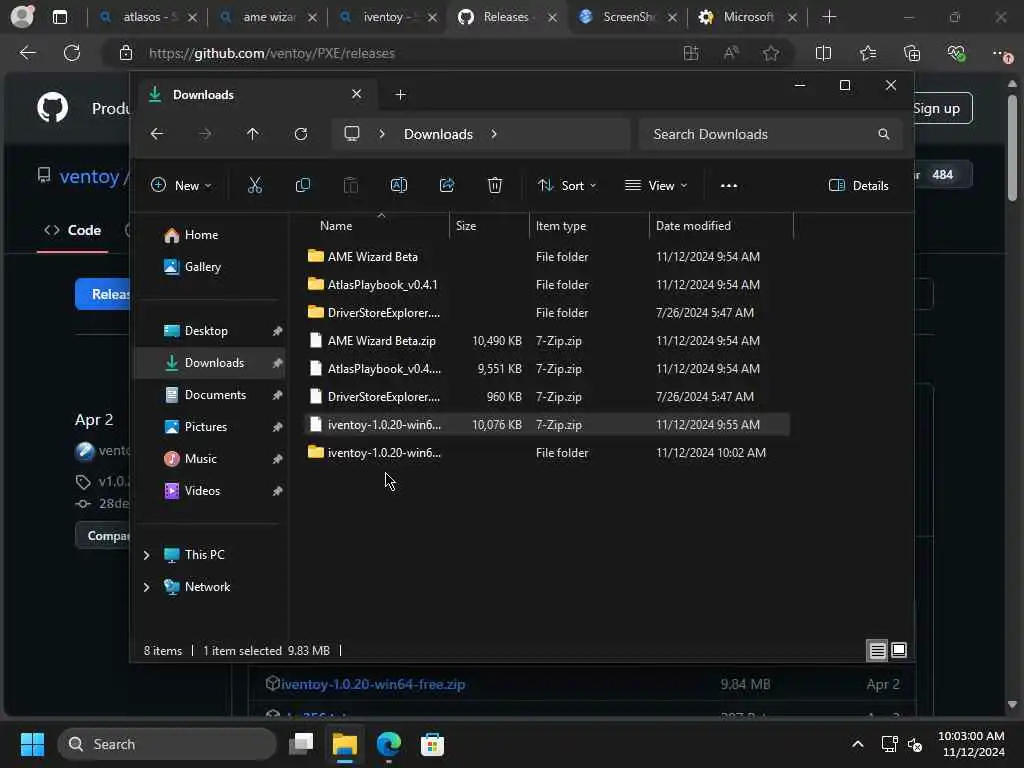Expand the This PC tree node
Viewport: 1024px width, 768px height.
(x=146, y=555)
